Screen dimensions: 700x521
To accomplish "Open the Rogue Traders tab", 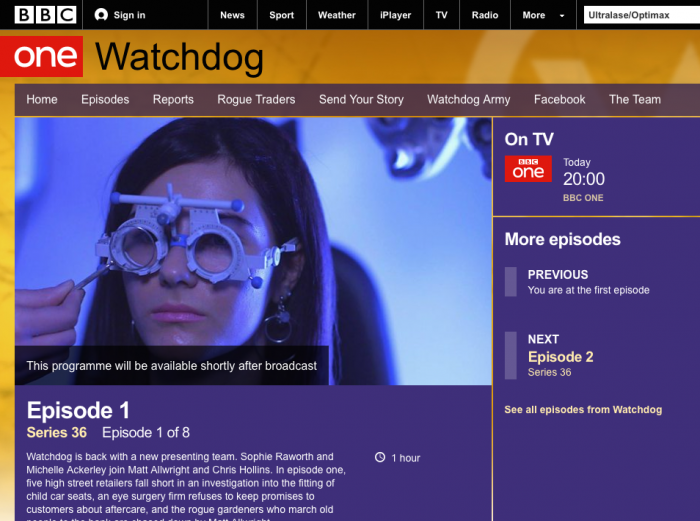I will pyautogui.click(x=256, y=99).
